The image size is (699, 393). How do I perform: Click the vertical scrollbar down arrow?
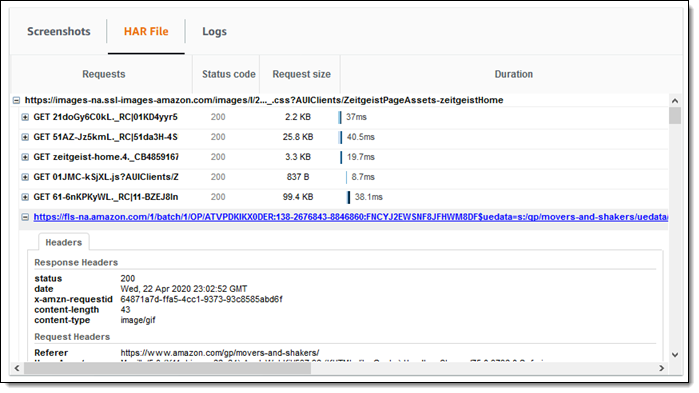click(x=675, y=355)
